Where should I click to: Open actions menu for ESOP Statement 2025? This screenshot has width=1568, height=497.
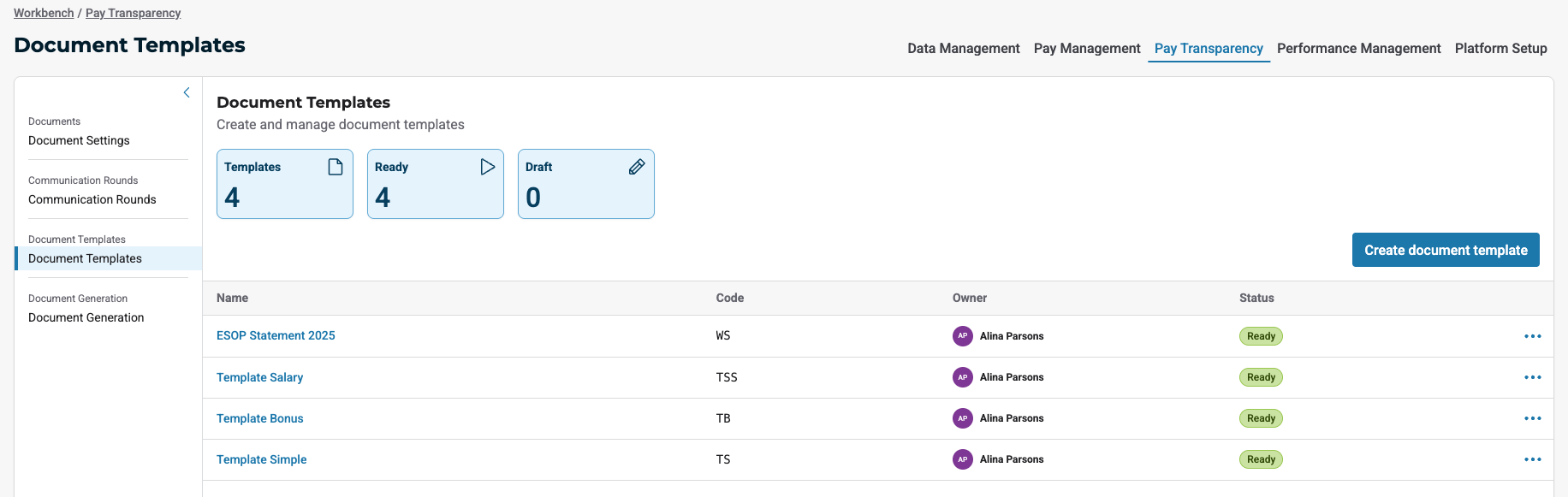pyautogui.click(x=1532, y=336)
